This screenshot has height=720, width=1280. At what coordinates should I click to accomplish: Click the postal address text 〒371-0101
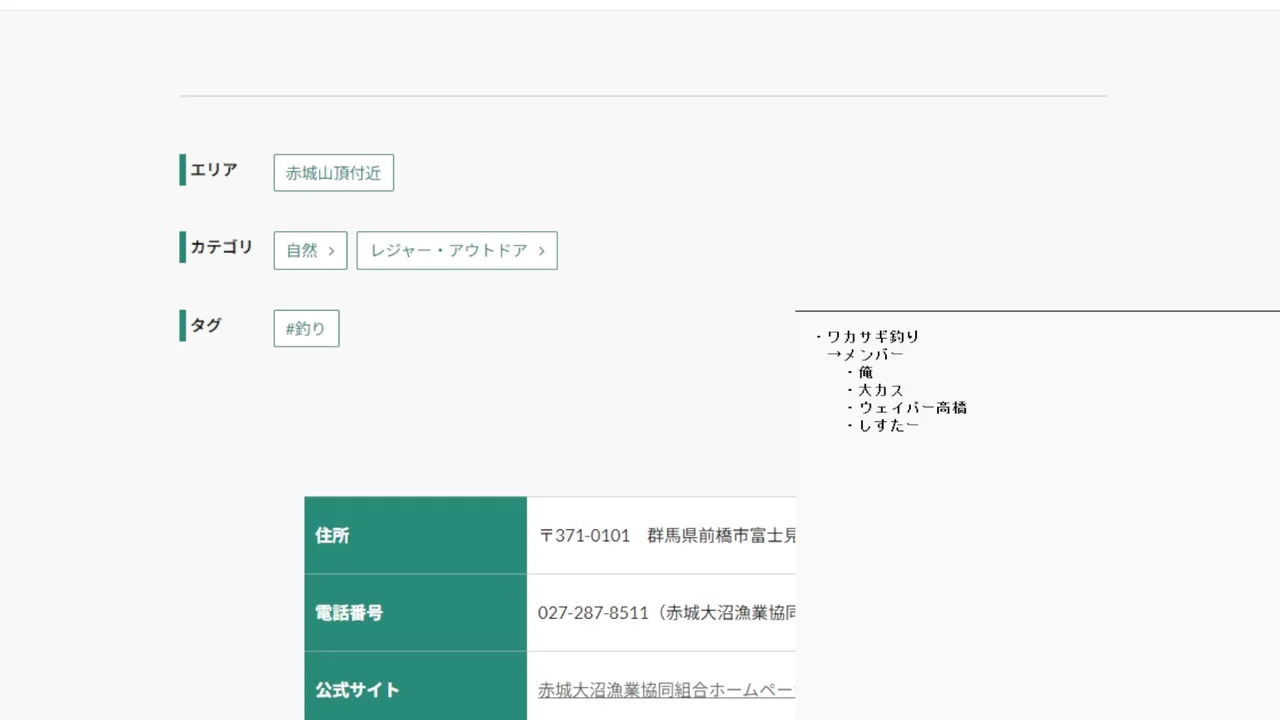(x=585, y=536)
